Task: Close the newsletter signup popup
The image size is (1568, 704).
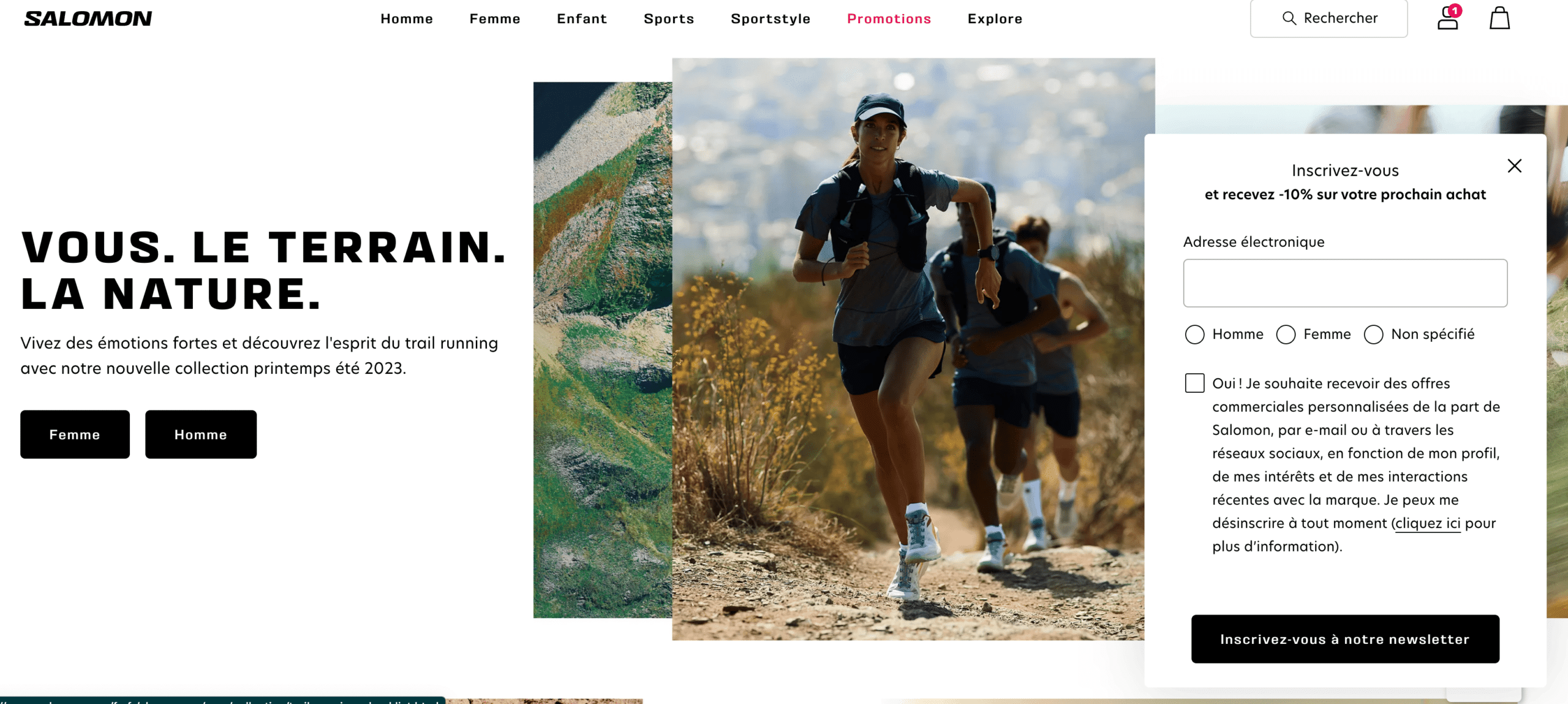Action: pos(1514,165)
